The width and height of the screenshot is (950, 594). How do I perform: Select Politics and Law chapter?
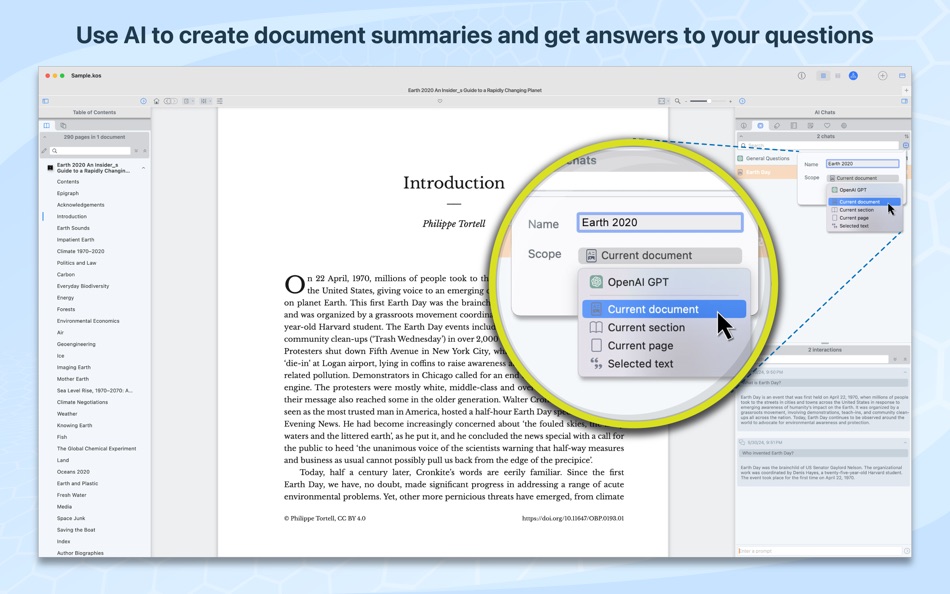[76, 263]
